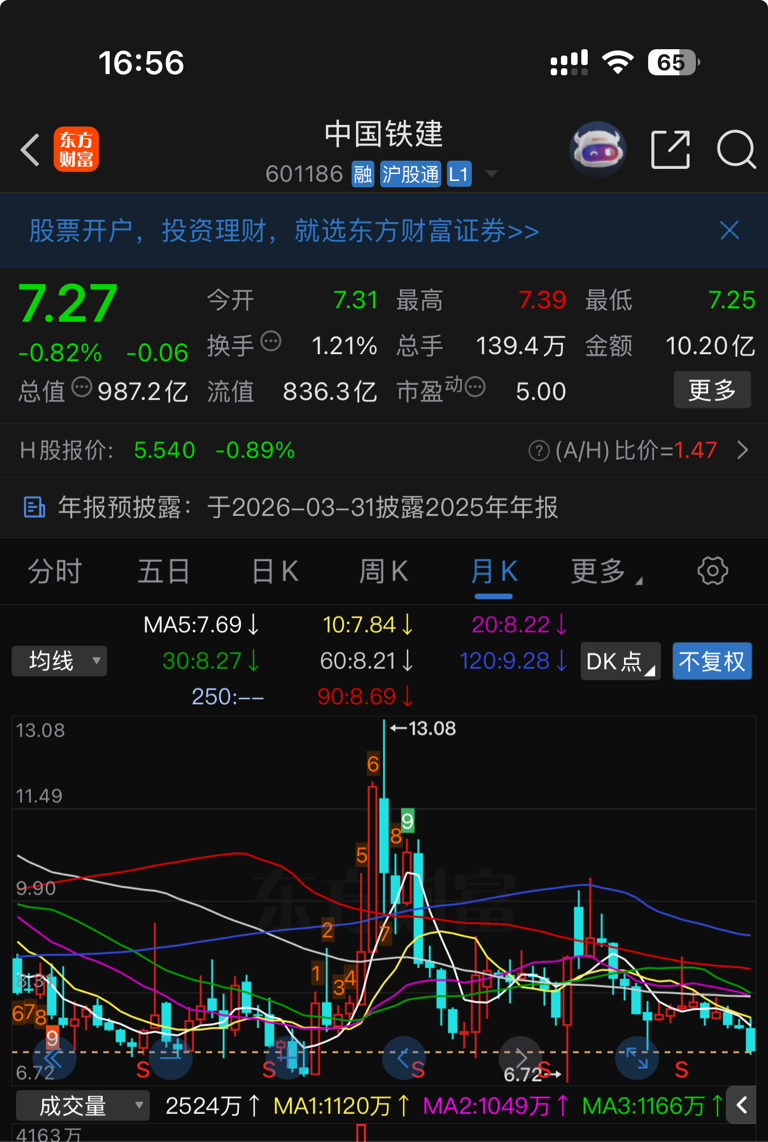Tap the 16:56 clock in status bar
Screen dimensions: 768x1142
[141, 63]
